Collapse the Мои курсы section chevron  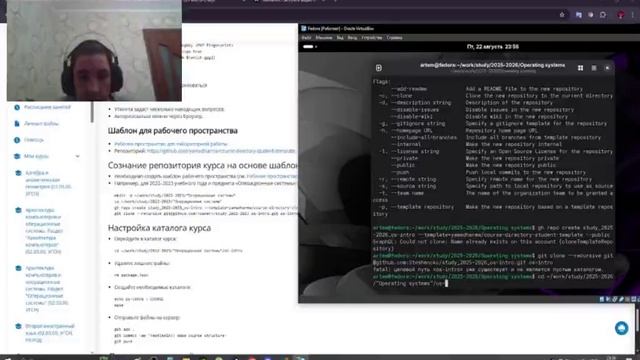[78, 156]
